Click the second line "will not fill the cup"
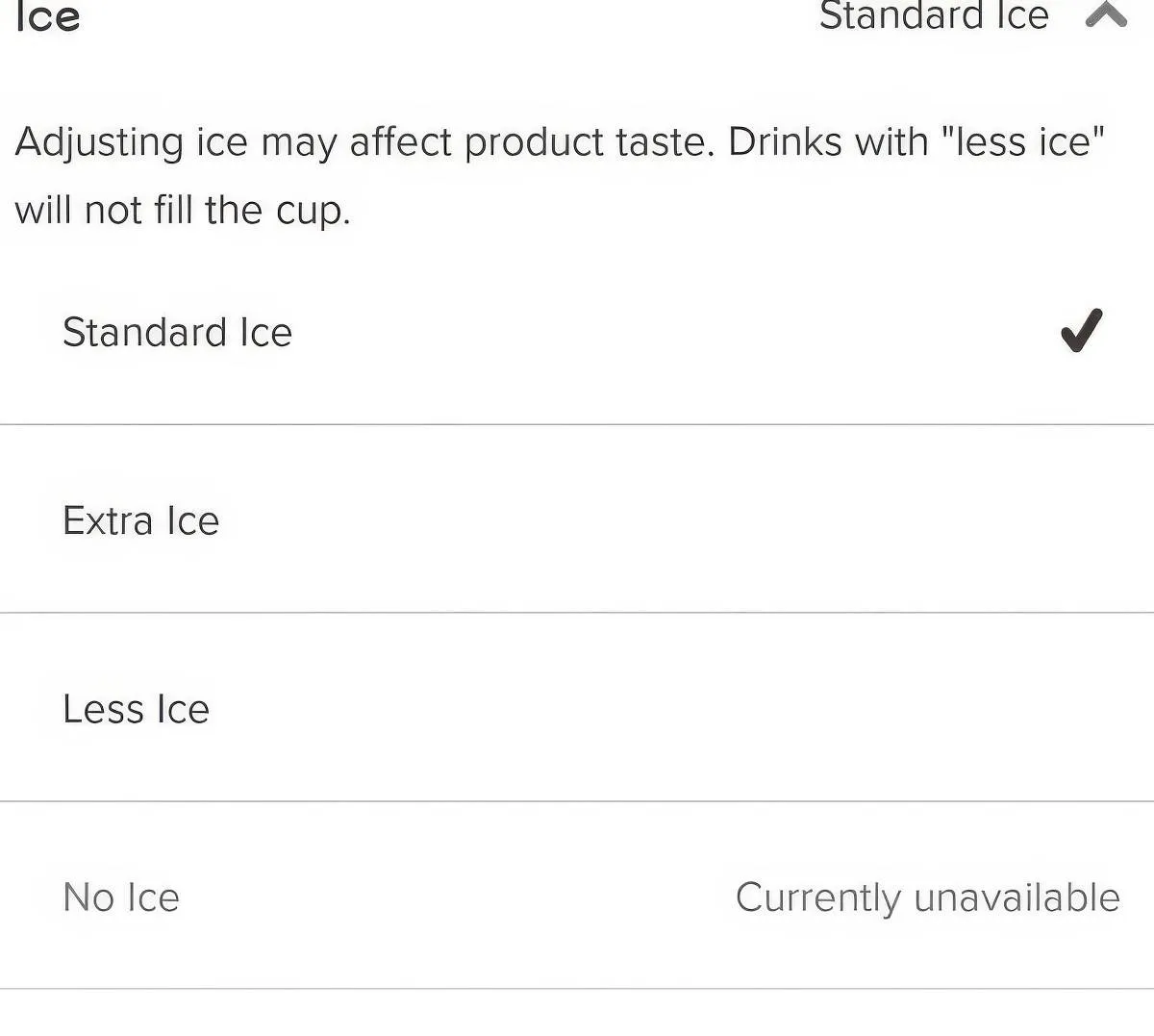The height and width of the screenshot is (1036, 1154). (x=182, y=211)
